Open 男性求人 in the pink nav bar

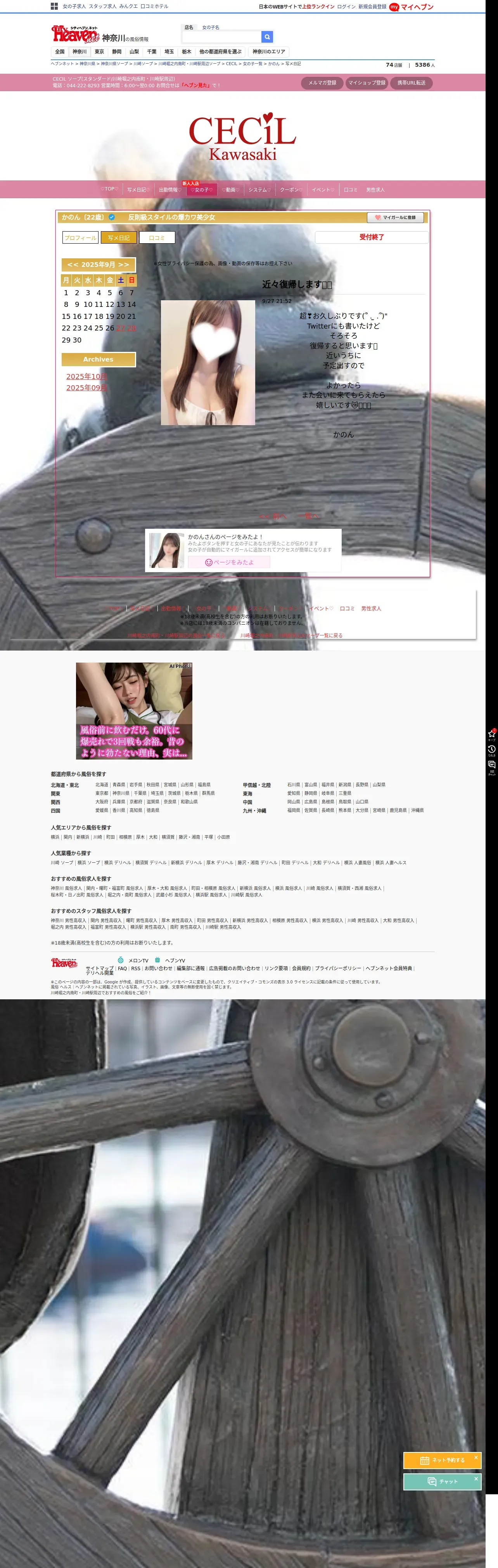pos(375,190)
